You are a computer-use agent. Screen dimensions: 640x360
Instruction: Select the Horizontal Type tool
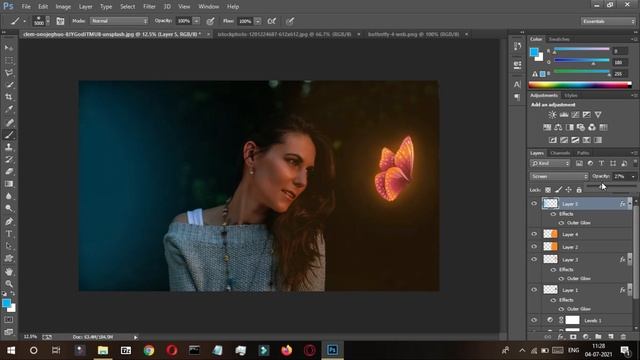(x=9, y=234)
